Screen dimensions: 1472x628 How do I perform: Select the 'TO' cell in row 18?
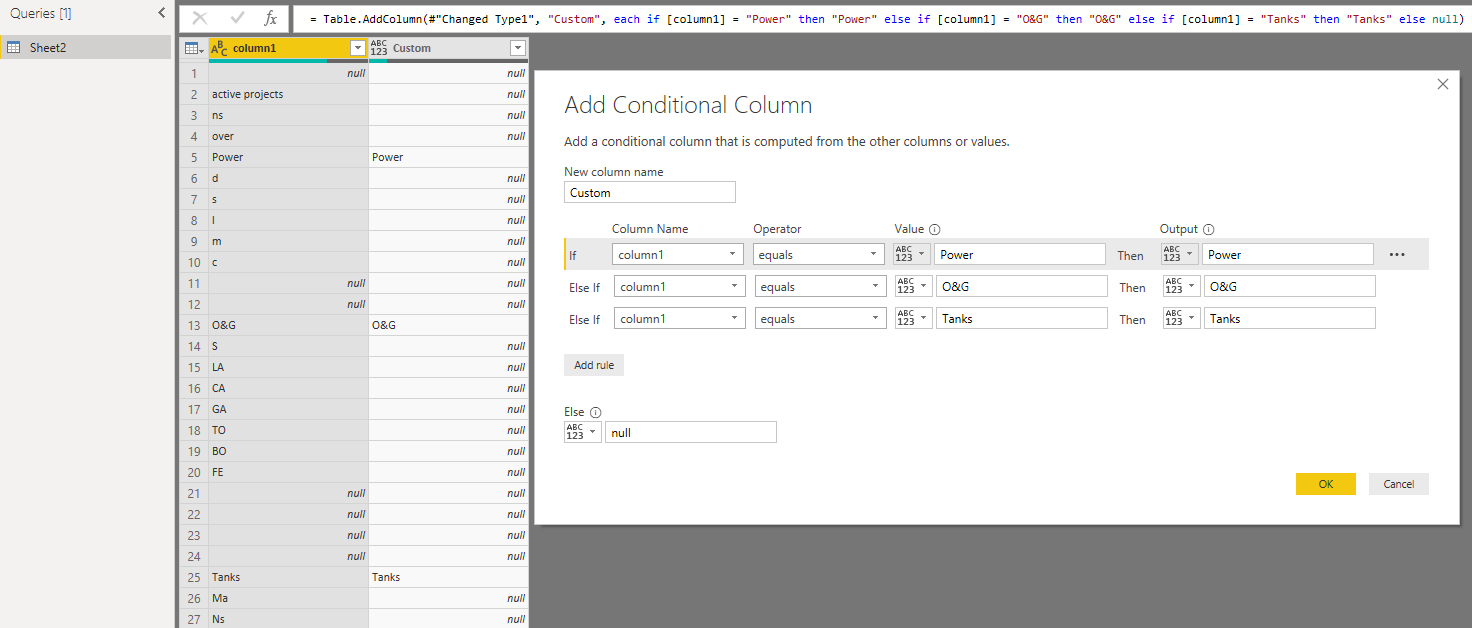pos(288,430)
